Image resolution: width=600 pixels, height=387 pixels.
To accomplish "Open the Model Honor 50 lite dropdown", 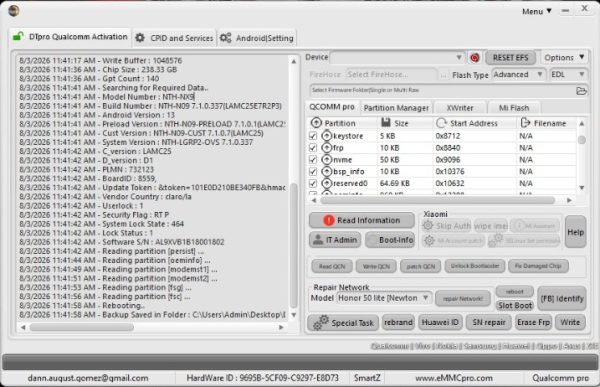I will pyautogui.click(x=384, y=298).
